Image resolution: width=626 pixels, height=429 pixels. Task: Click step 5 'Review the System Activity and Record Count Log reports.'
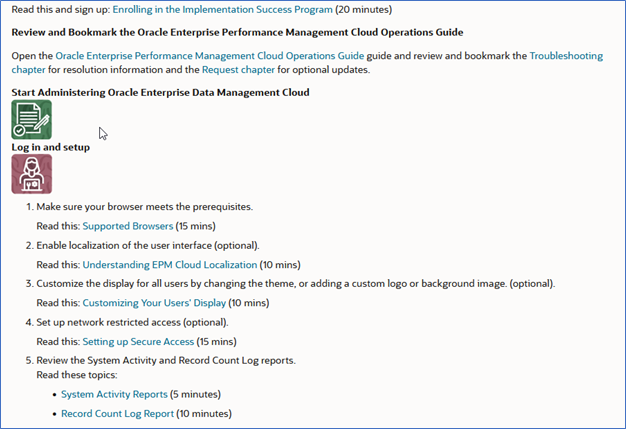[166, 360]
